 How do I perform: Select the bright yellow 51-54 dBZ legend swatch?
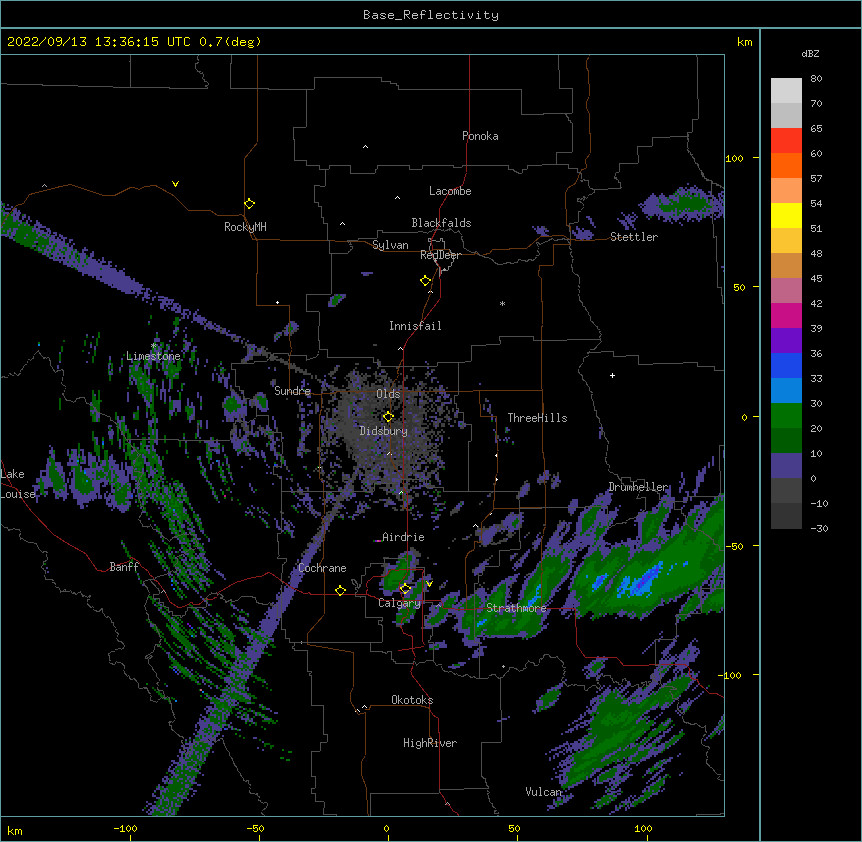786,215
